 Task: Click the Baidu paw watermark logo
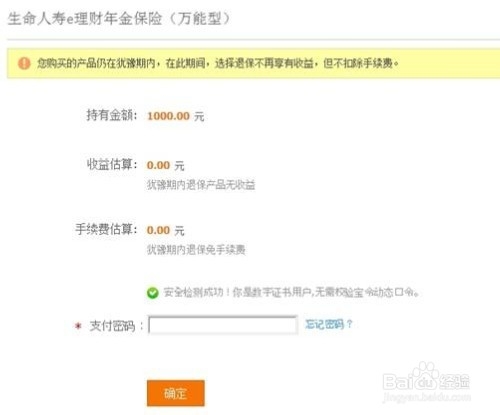pos(424,376)
